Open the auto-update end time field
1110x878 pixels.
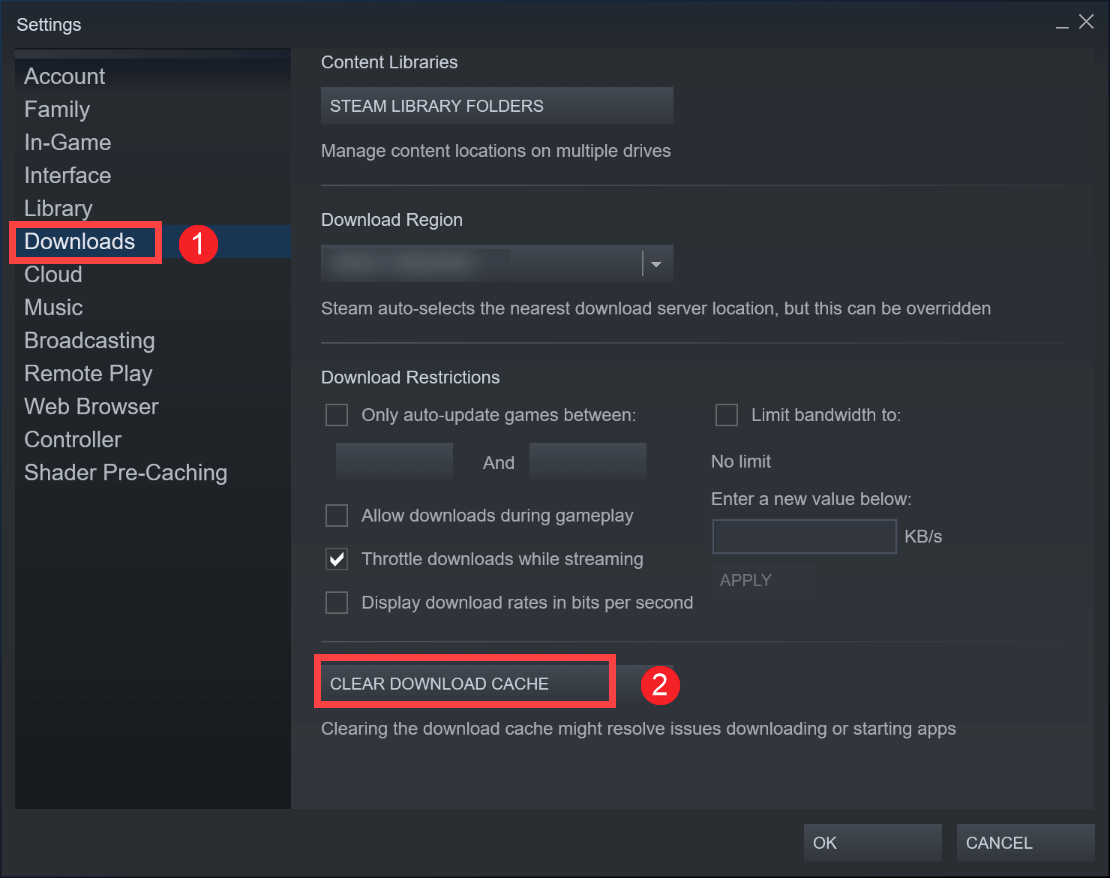coord(588,461)
